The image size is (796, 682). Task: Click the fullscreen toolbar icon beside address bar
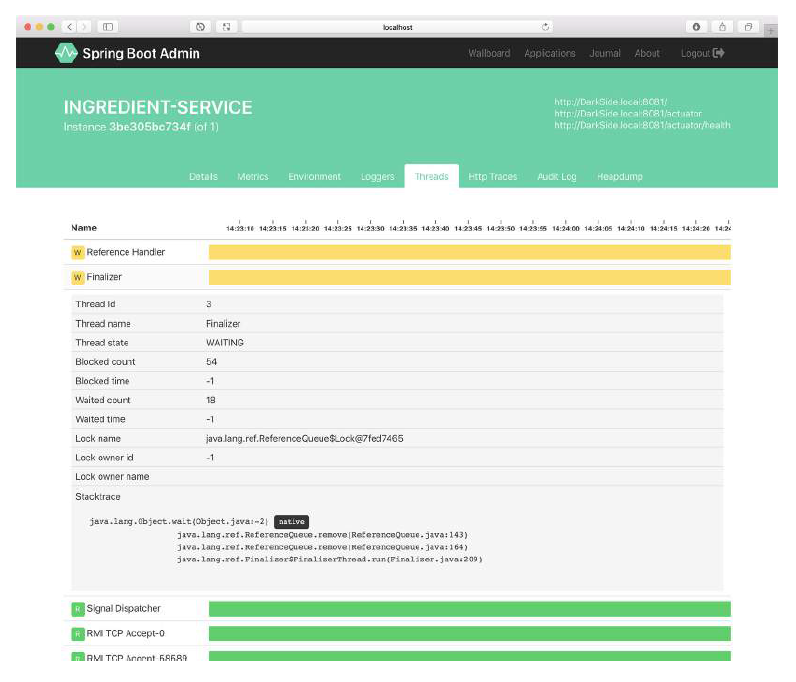click(226, 27)
